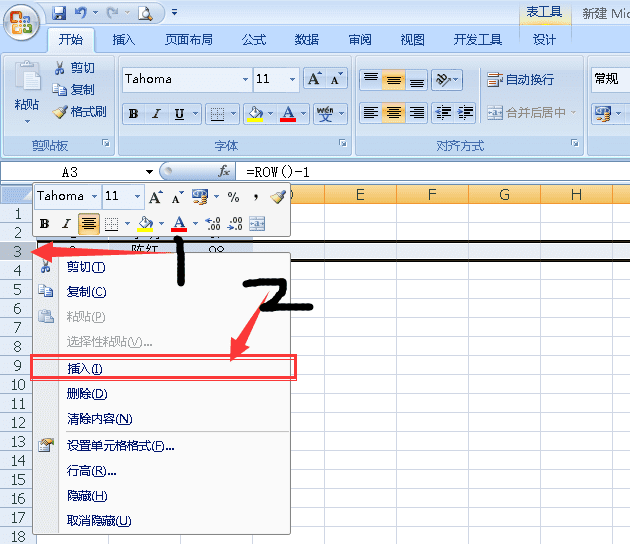Decrease decimal places in mini toolbar
The width and height of the screenshot is (630, 544).
(x=235, y=224)
